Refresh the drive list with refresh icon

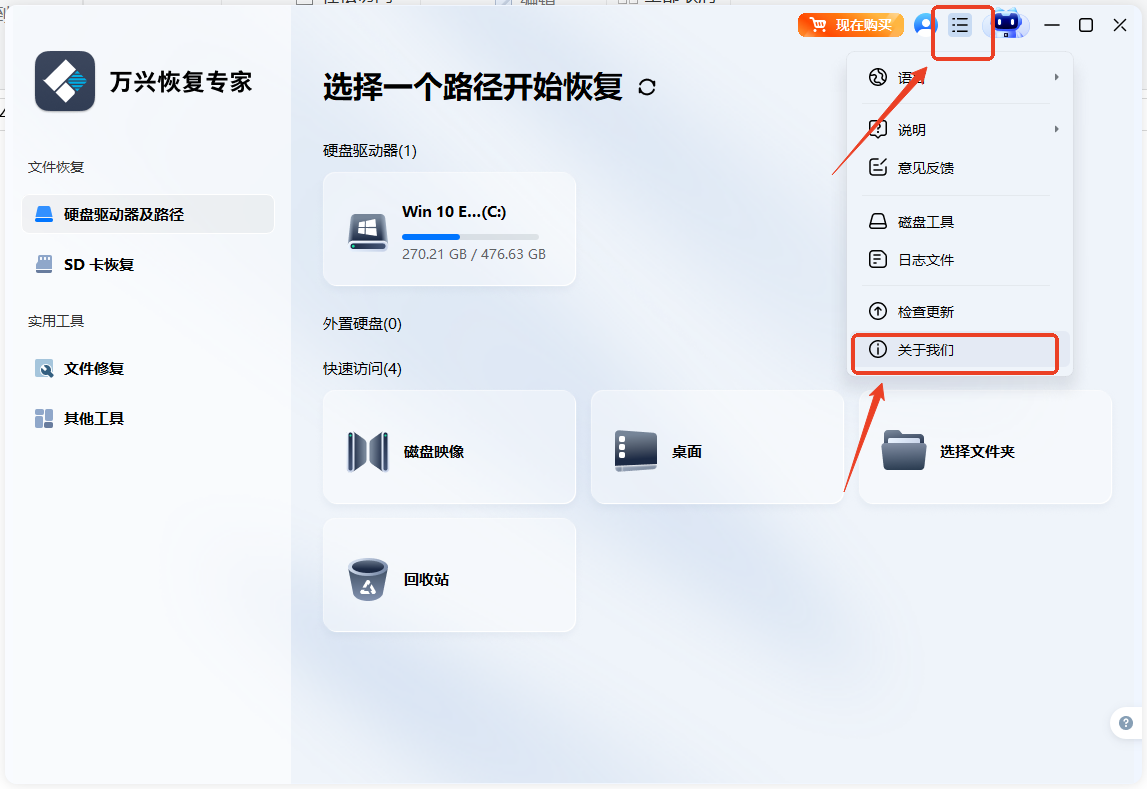click(647, 87)
